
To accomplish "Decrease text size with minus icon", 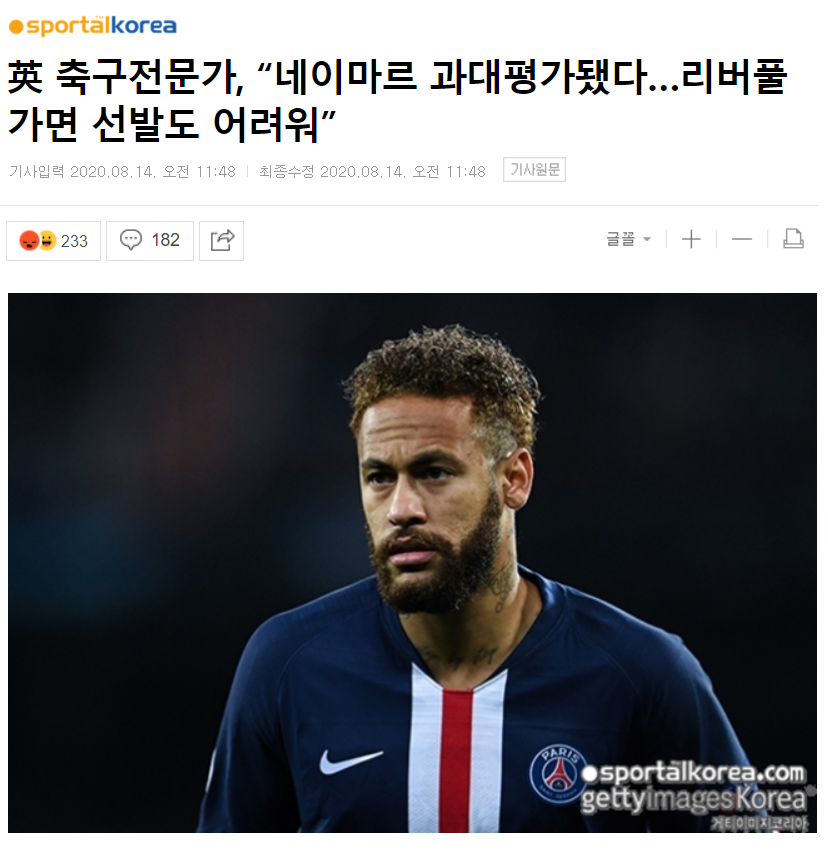I will [x=742, y=239].
